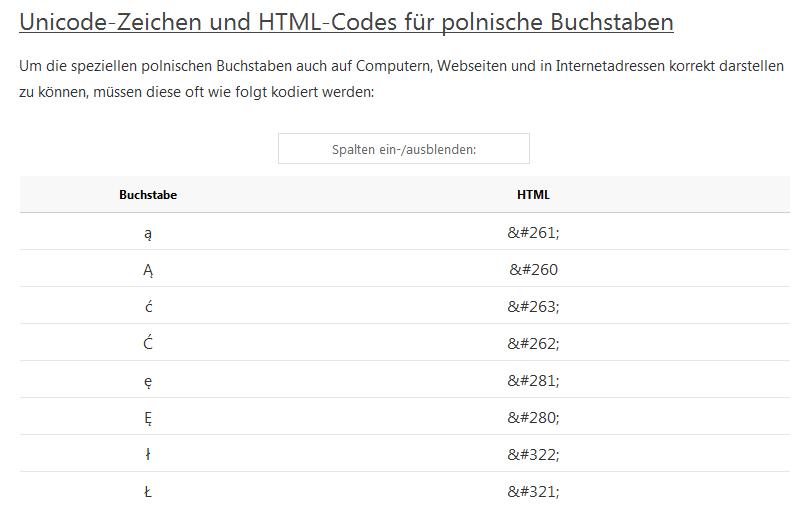Select the lowercase ą letter cell
This screenshot has width=794, height=505.
(148, 233)
